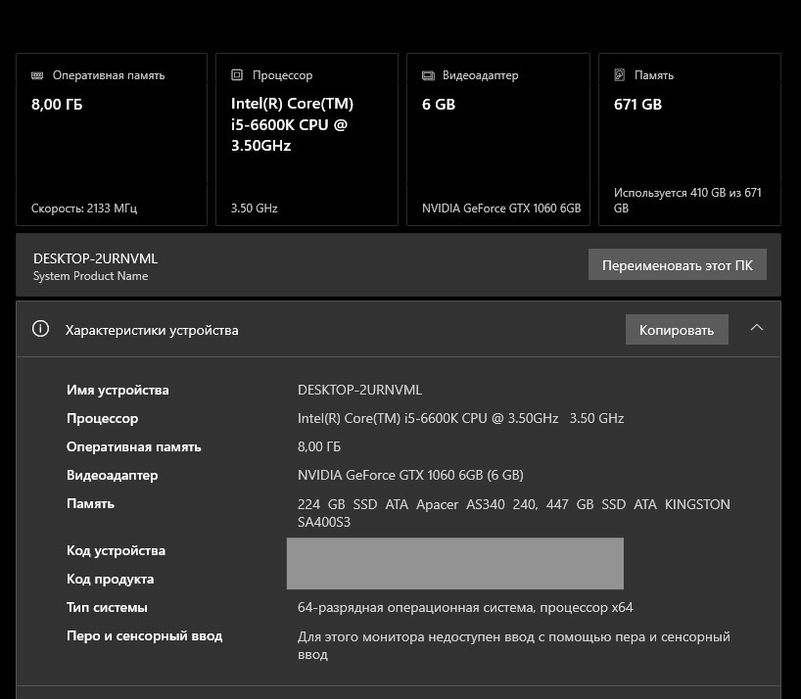Click the Код продукта label
Screen dimensions: 801x699
click(110, 579)
